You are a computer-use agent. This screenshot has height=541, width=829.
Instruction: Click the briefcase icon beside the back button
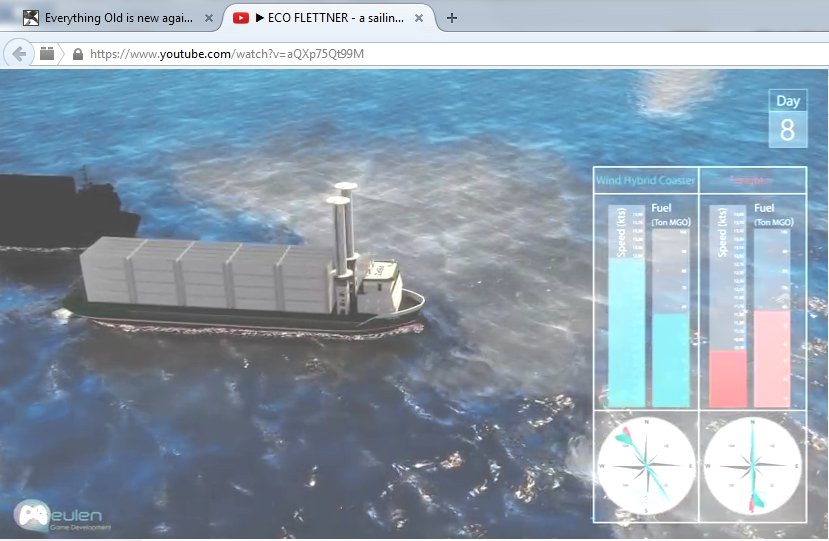[47, 54]
